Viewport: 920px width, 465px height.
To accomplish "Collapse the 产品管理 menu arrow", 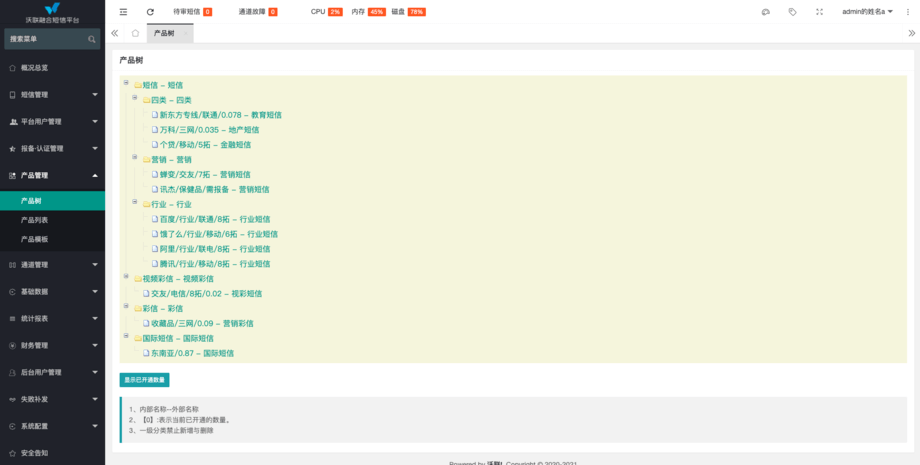I will pyautogui.click(x=95, y=175).
